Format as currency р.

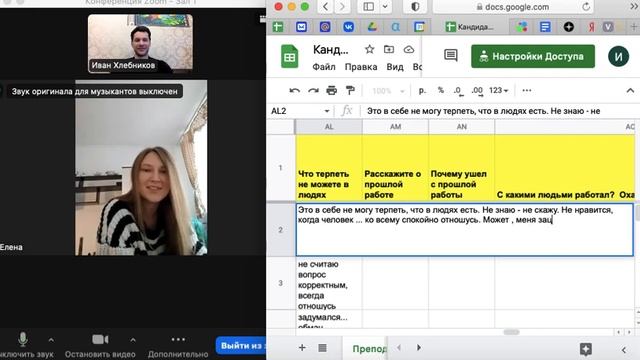(x=422, y=91)
